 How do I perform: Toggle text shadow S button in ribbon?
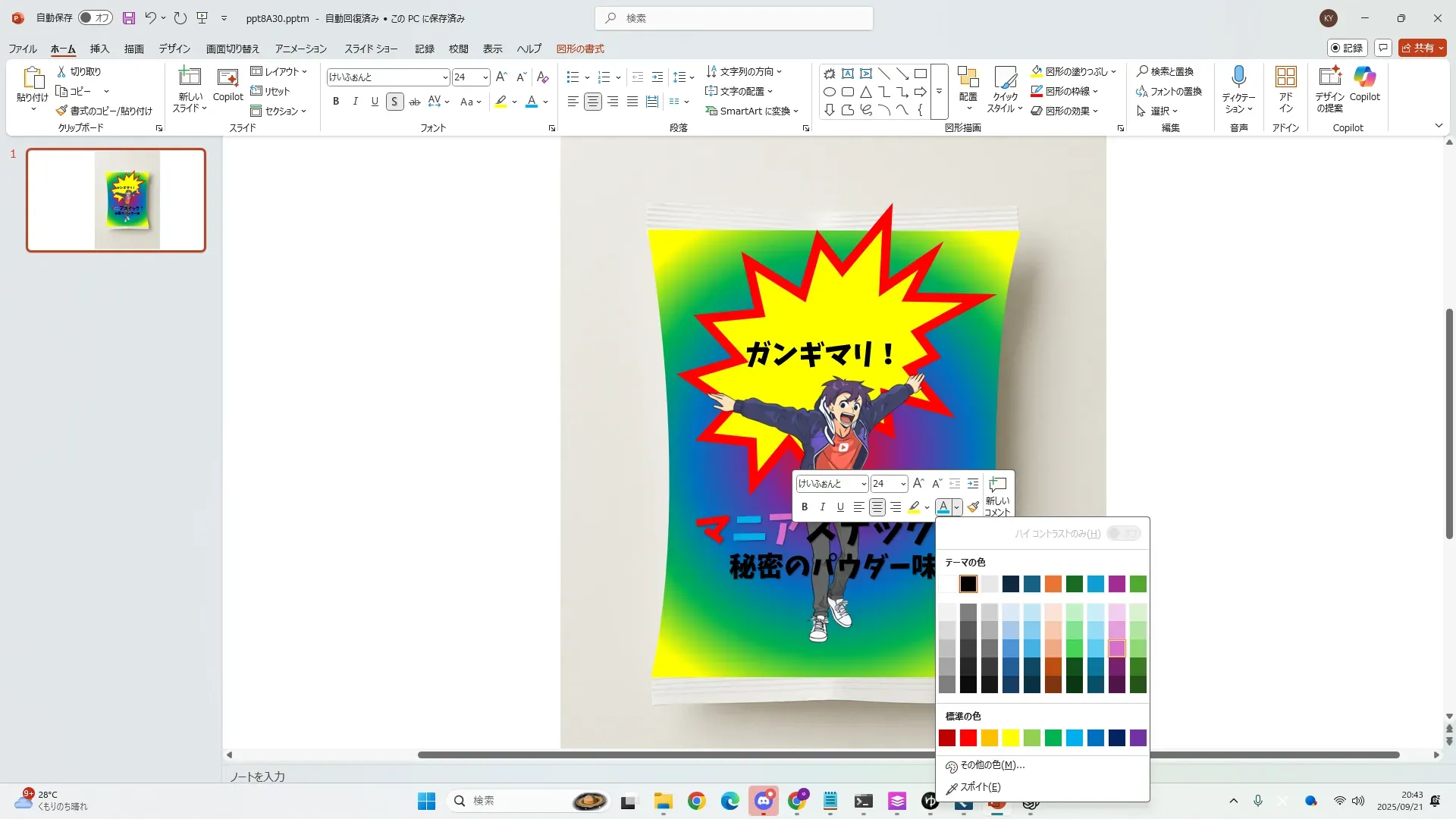pos(394,102)
